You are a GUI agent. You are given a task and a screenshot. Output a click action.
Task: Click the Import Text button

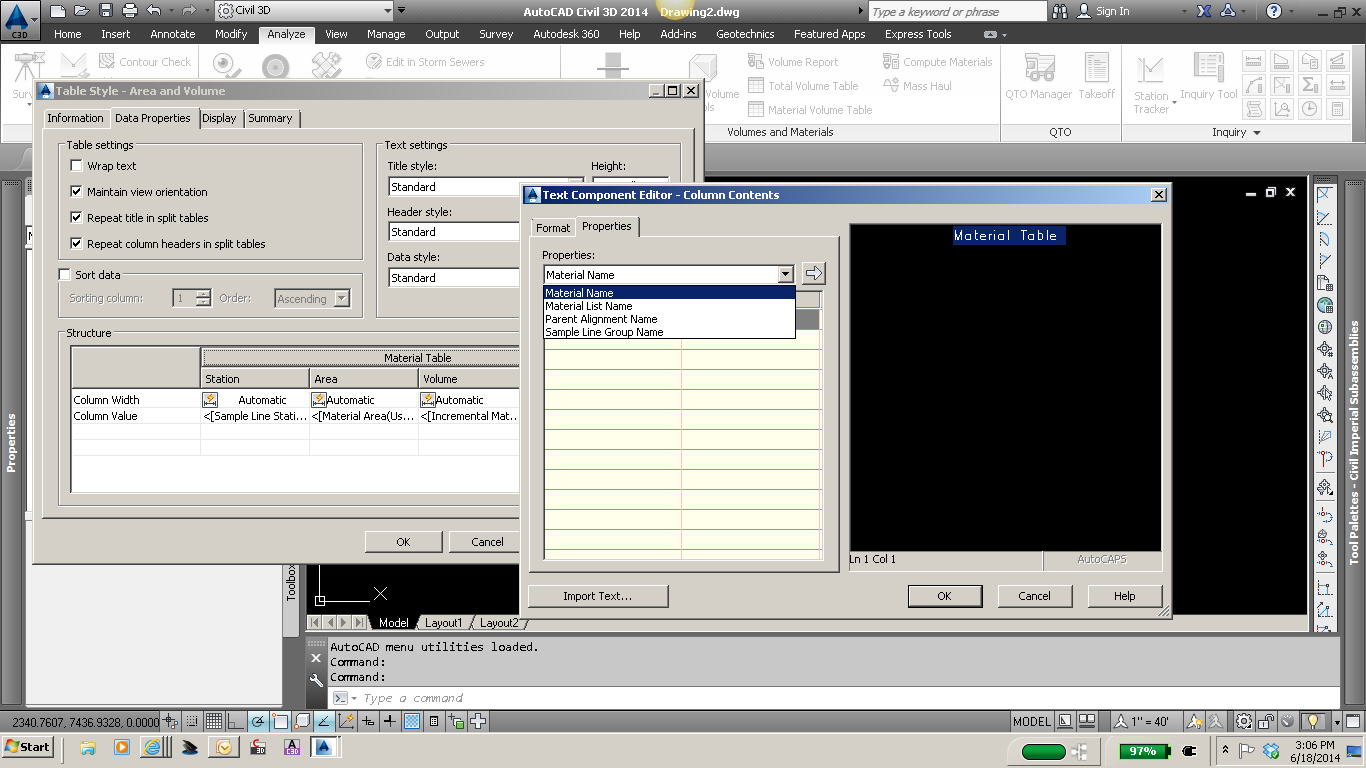pos(597,595)
